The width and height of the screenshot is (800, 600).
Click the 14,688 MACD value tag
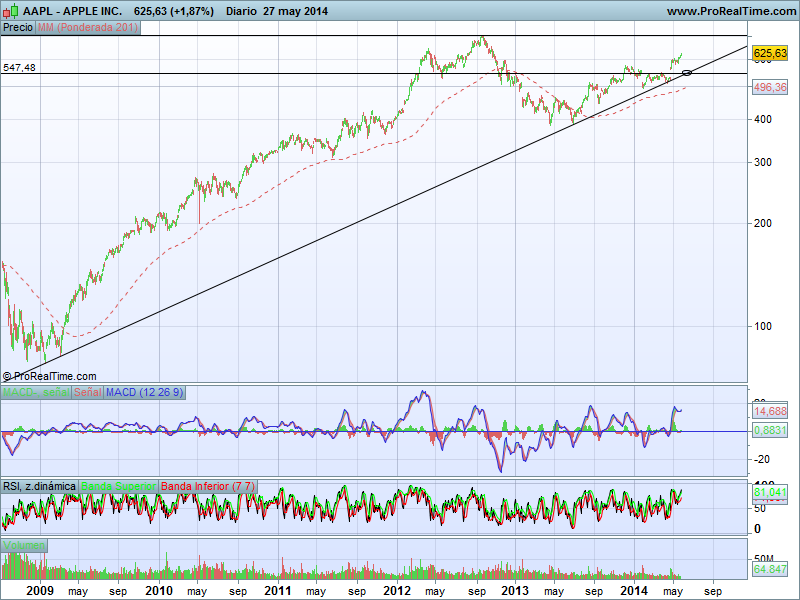coord(770,411)
